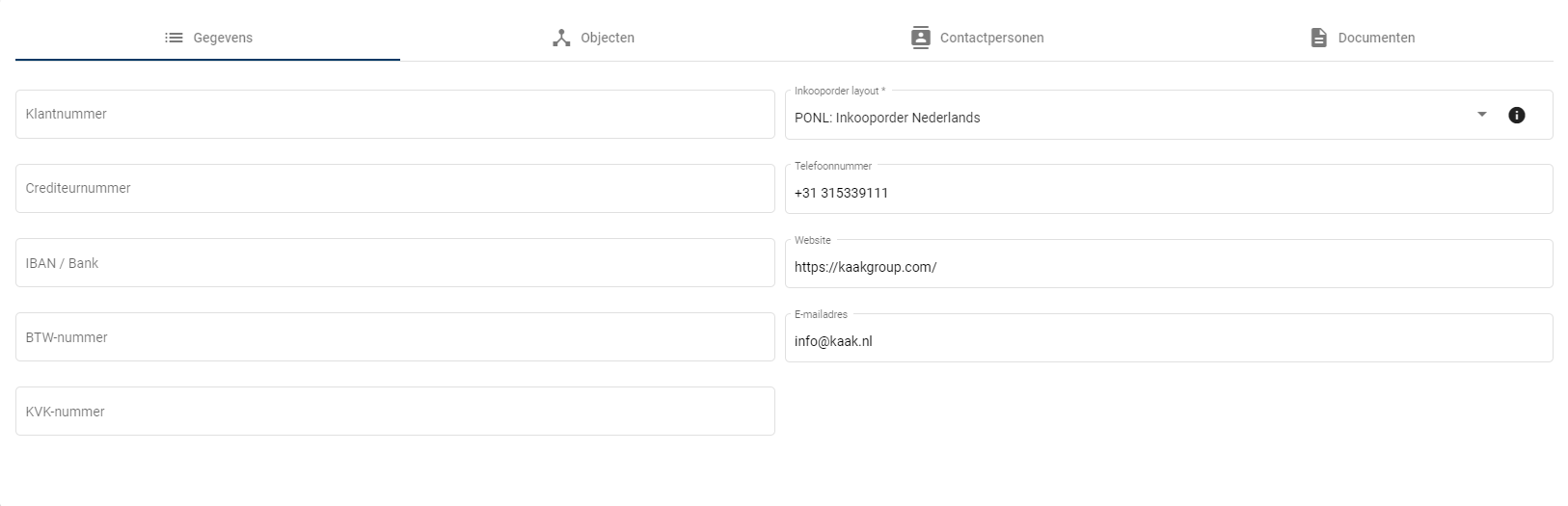Expand the Inkooporder layout dropdown arrow
The height and width of the screenshot is (506, 1568).
(1482, 115)
